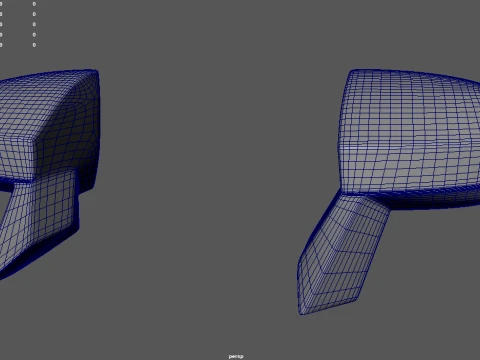This screenshot has width=480, height=360.
Task: Click the persp camera label
Action: [236, 356]
